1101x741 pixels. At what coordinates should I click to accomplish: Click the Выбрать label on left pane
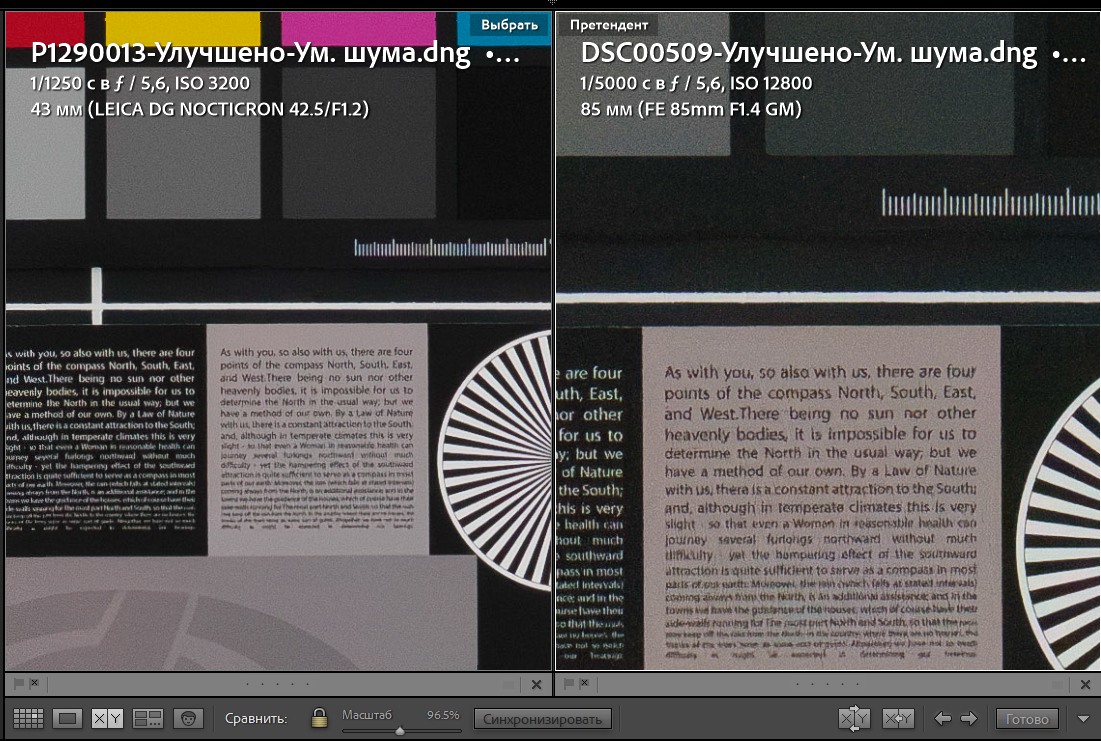click(509, 25)
